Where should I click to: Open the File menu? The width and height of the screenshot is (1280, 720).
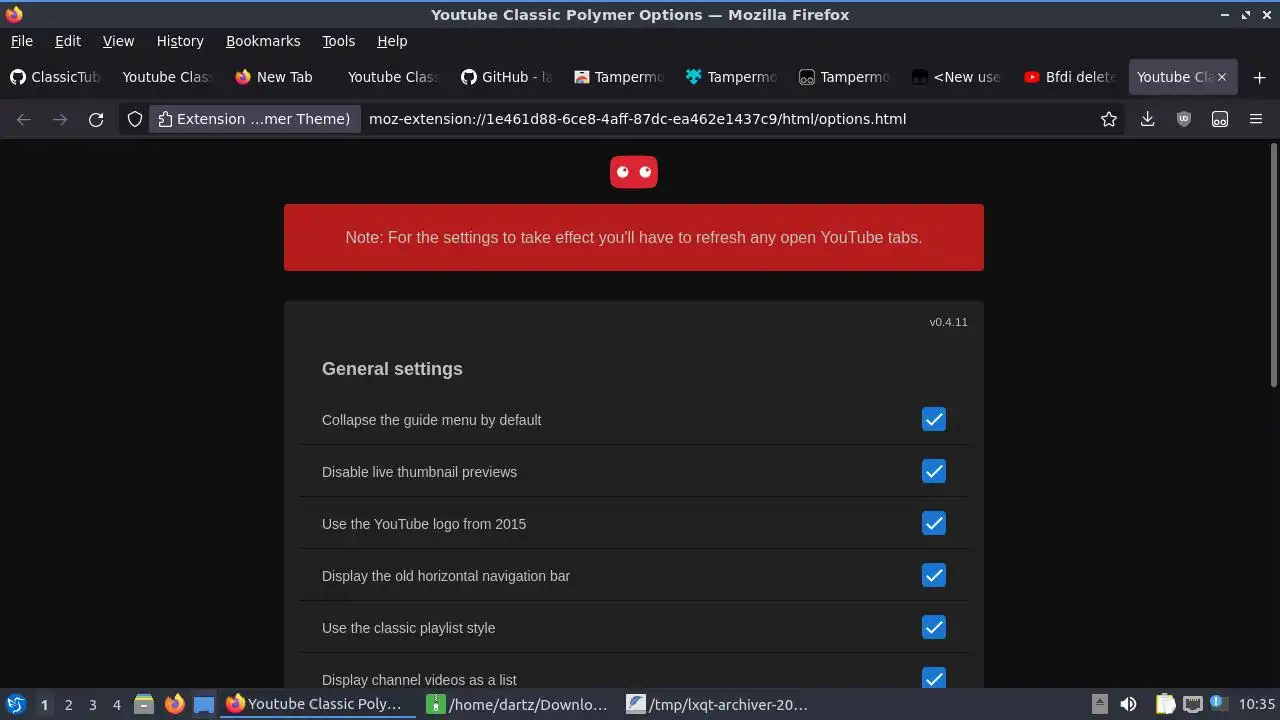coord(21,41)
